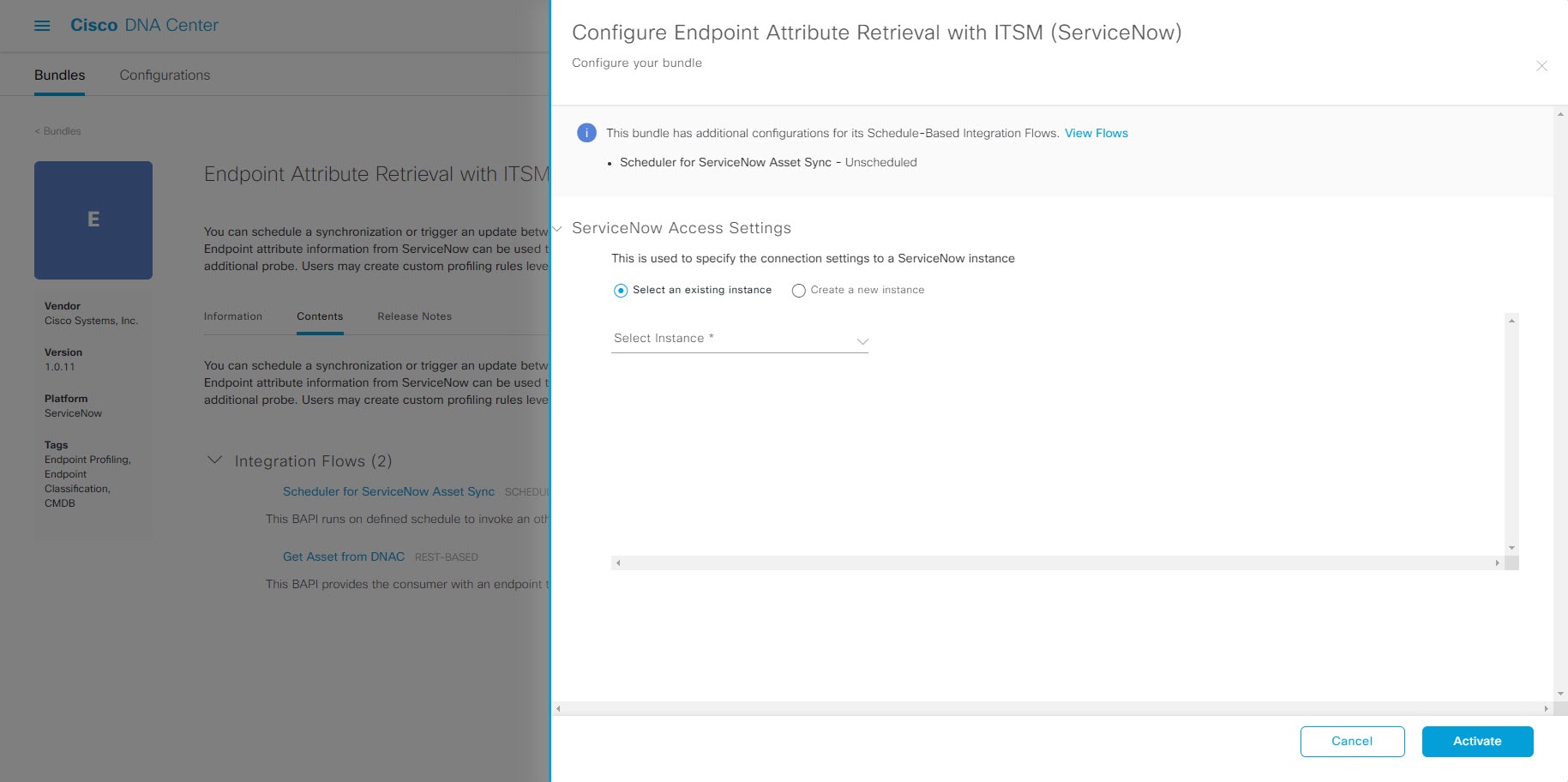Open the Release Notes tab
This screenshot has width=1568, height=782.
415,316
